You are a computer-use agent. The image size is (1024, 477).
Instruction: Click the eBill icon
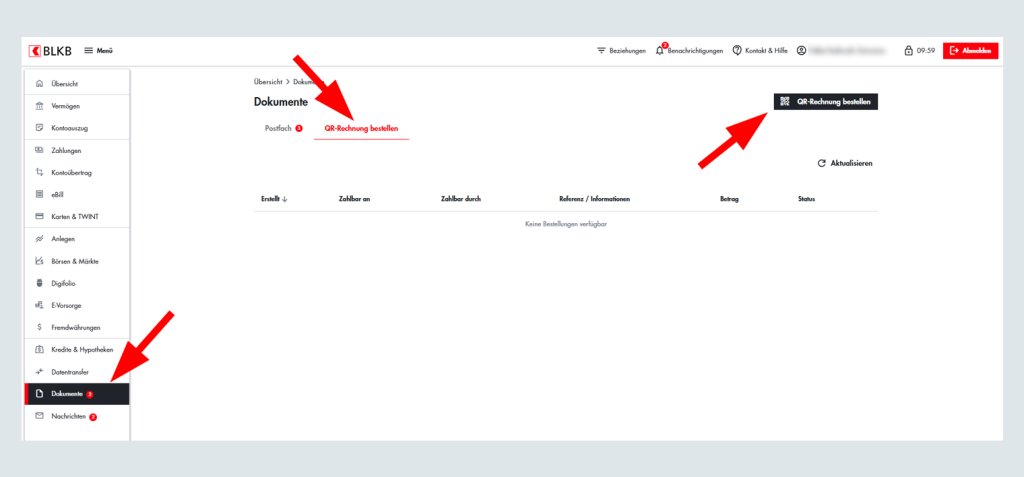pyautogui.click(x=39, y=195)
